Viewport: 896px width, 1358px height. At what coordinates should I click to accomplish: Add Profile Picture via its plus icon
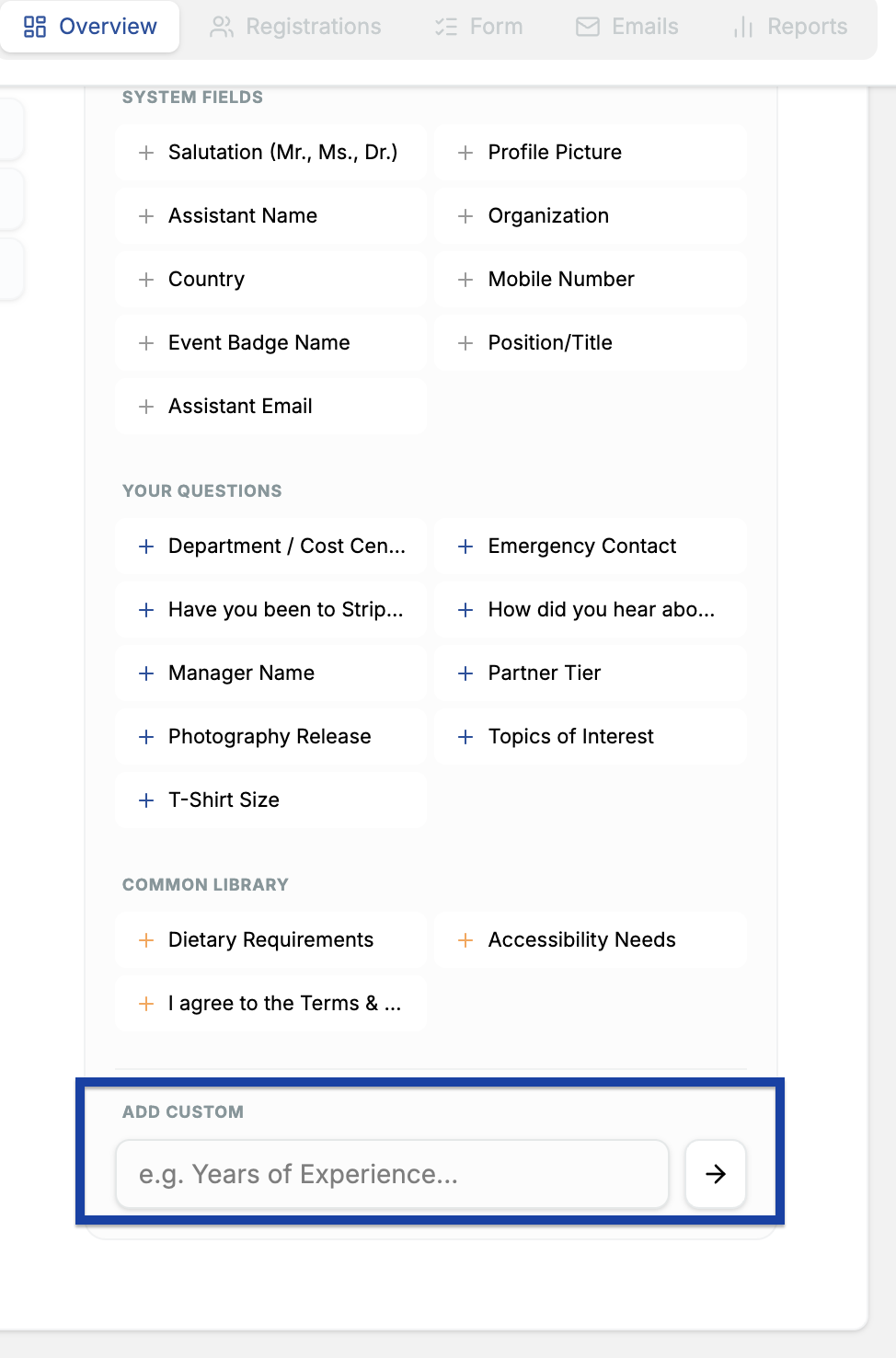(x=465, y=153)
